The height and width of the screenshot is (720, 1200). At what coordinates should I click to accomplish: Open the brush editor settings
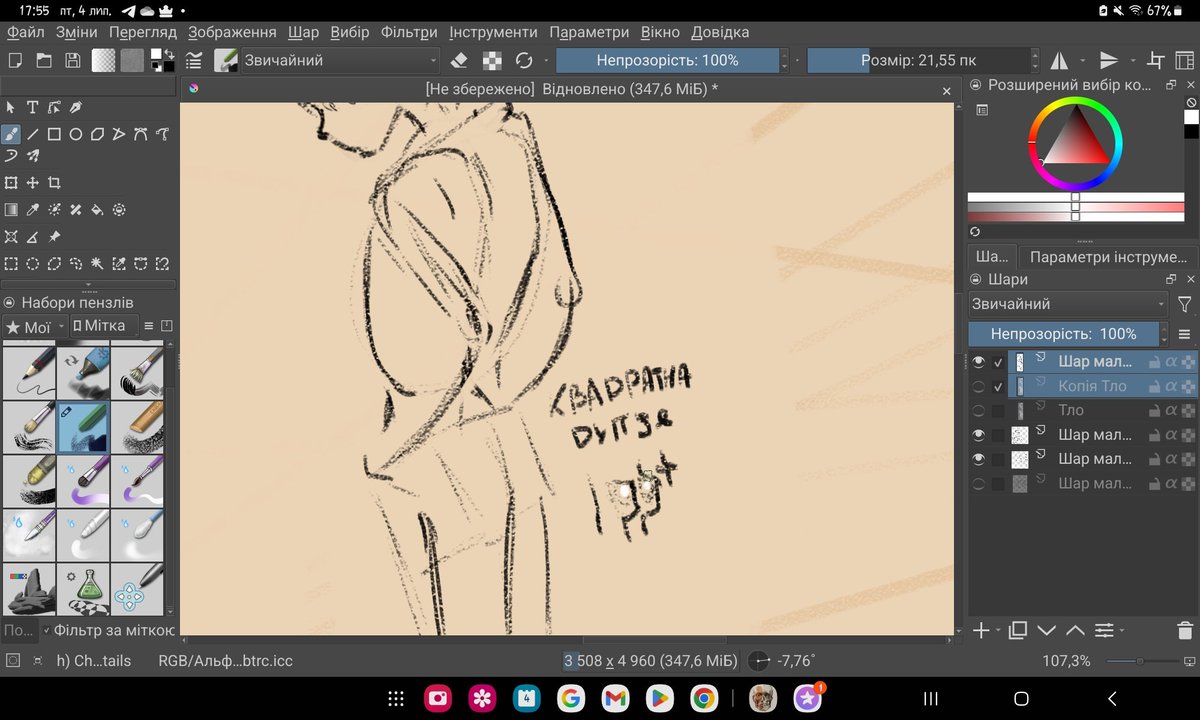coord(194,60)
